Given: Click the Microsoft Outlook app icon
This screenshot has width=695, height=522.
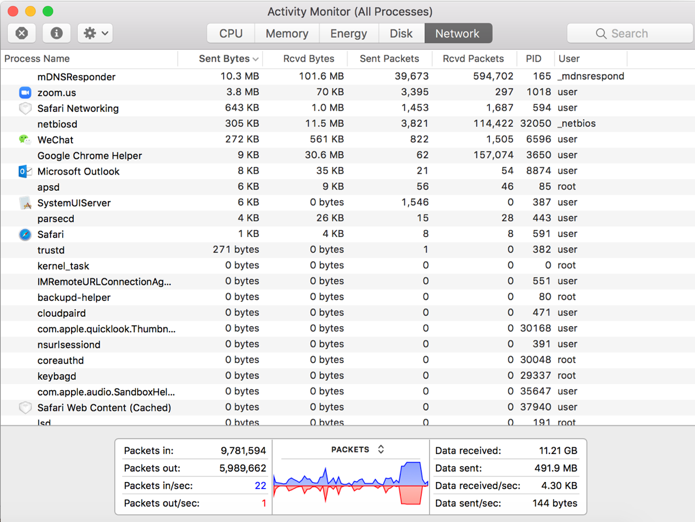Looking at the screenshot, I should (25, 171).
